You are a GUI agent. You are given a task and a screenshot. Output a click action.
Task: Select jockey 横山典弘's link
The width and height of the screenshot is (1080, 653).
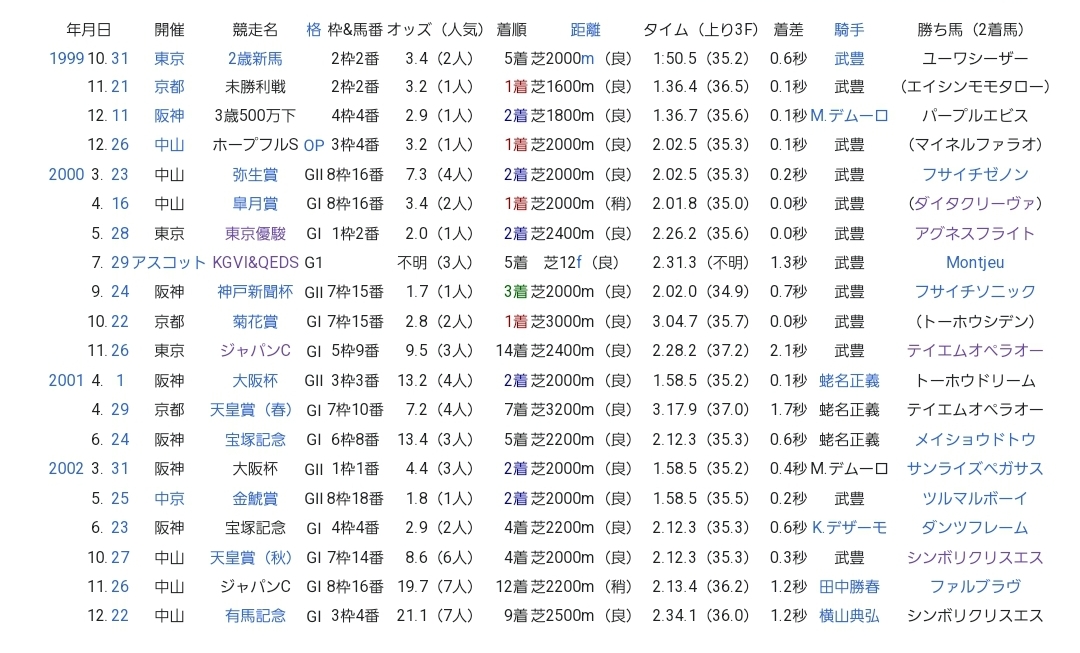[x=849, y=616]
